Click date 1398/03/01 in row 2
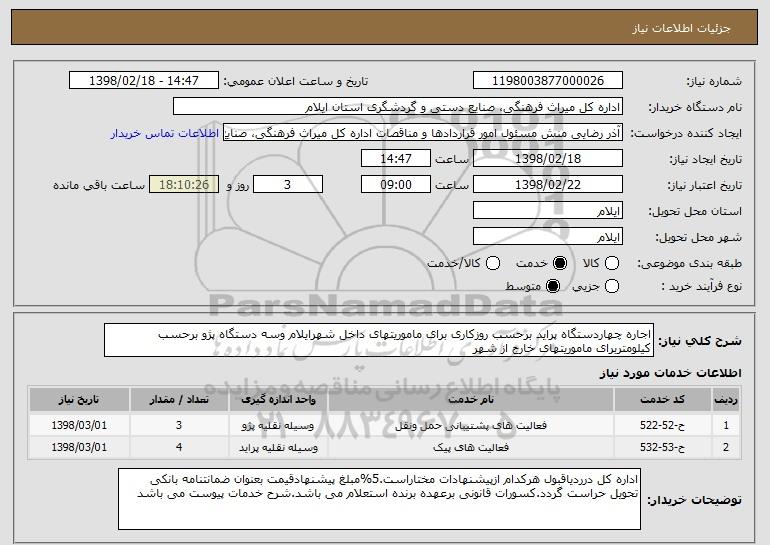Viewport: 770px width, 545px height. (x=79, y=447)
